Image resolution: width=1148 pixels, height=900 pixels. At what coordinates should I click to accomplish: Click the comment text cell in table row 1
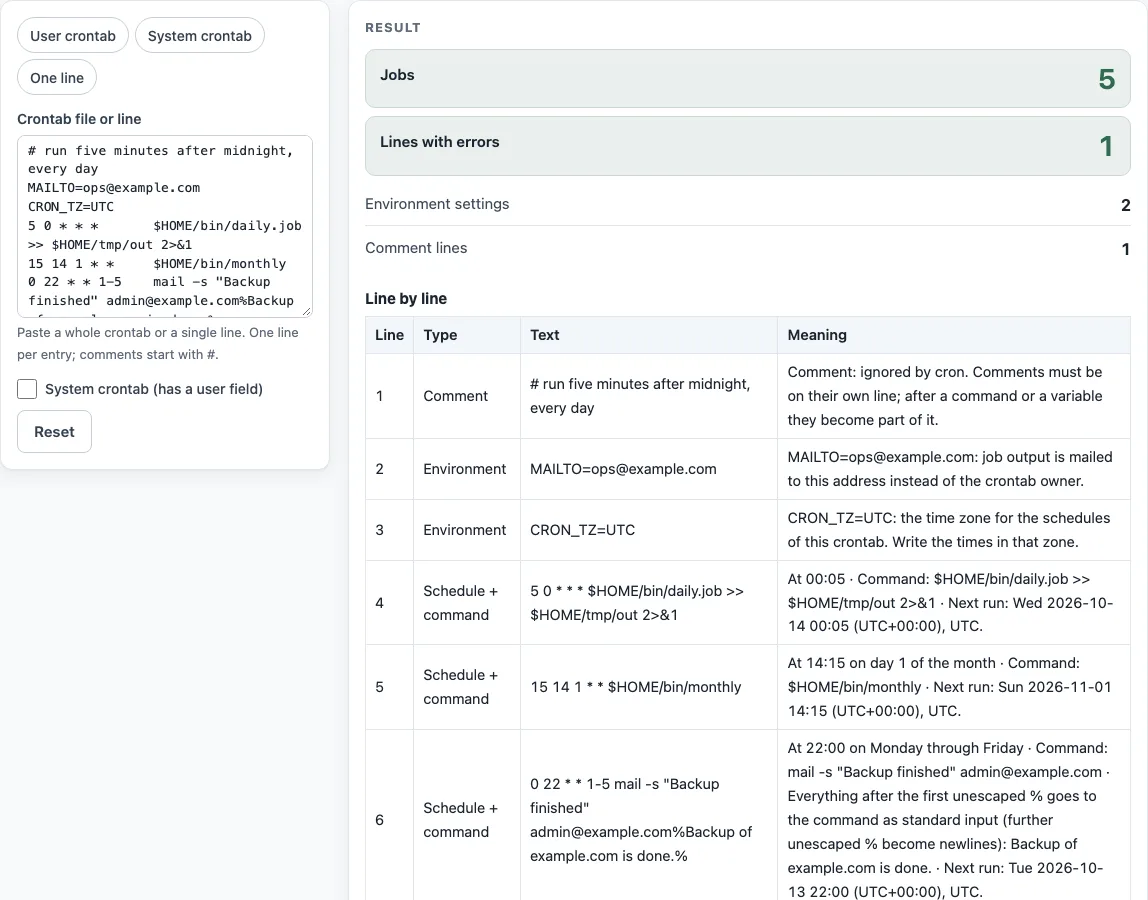coord(649,396)
